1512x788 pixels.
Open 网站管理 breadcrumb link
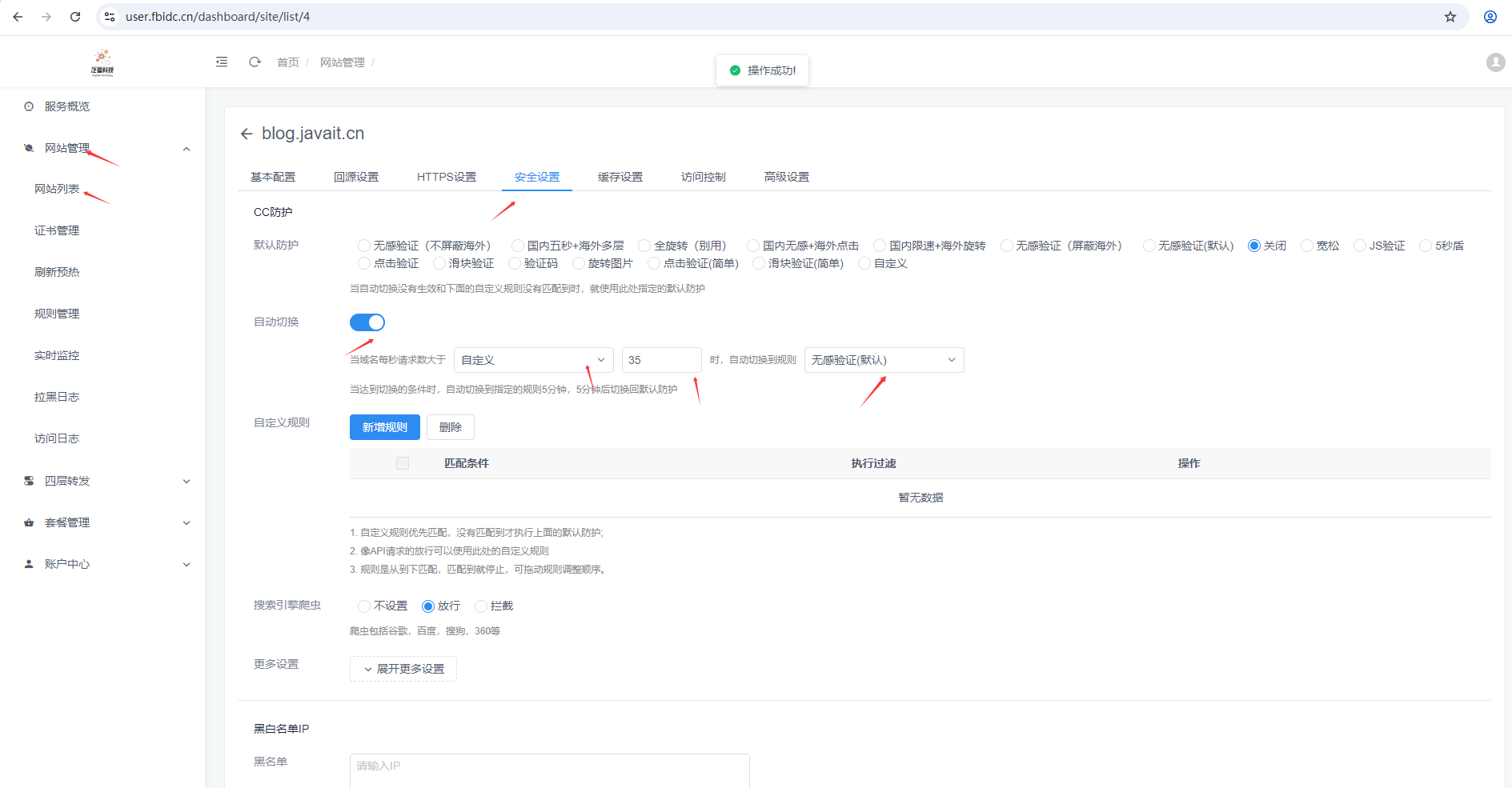click(x=343, y=62)
